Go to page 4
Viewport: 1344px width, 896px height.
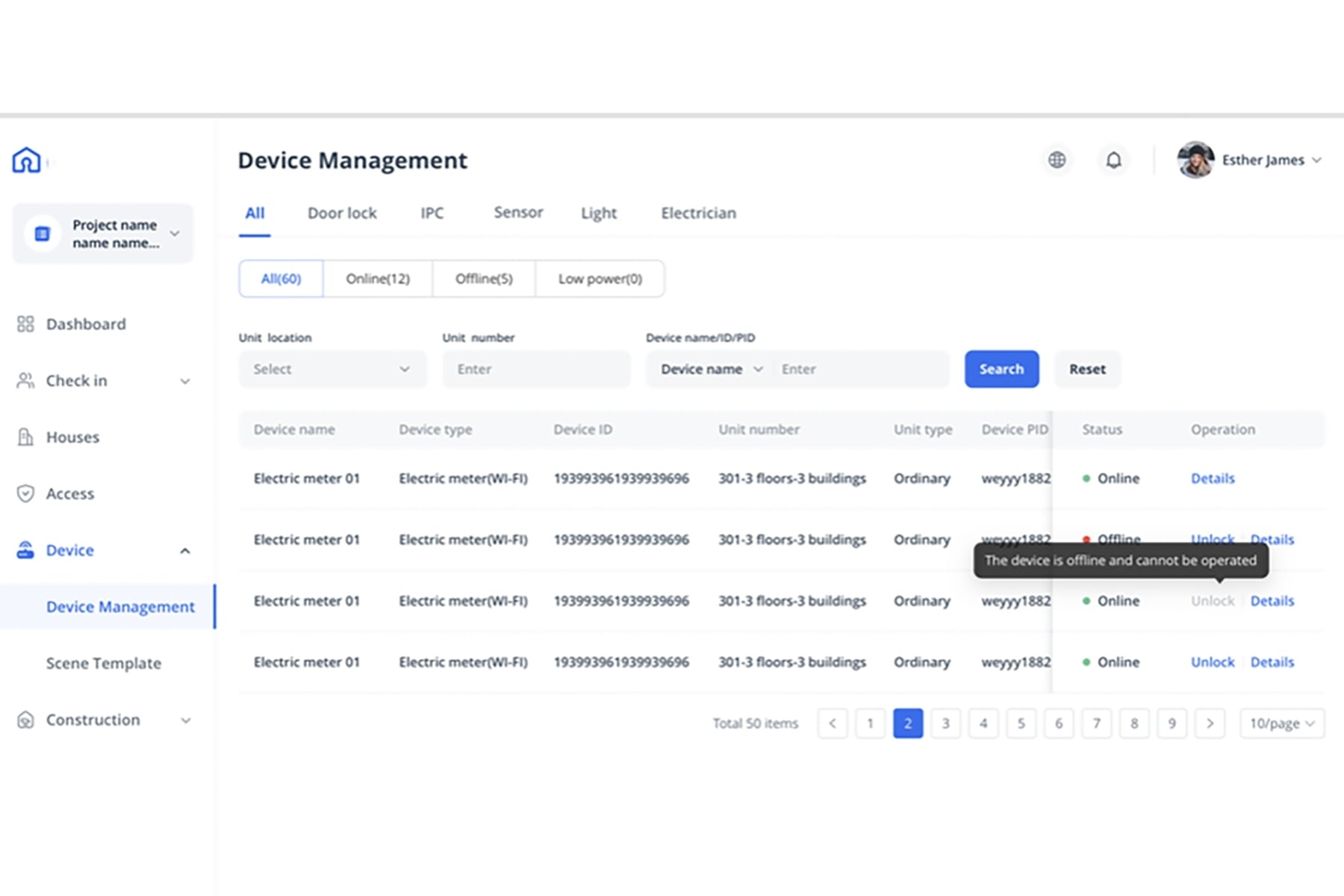click(983, 723)
